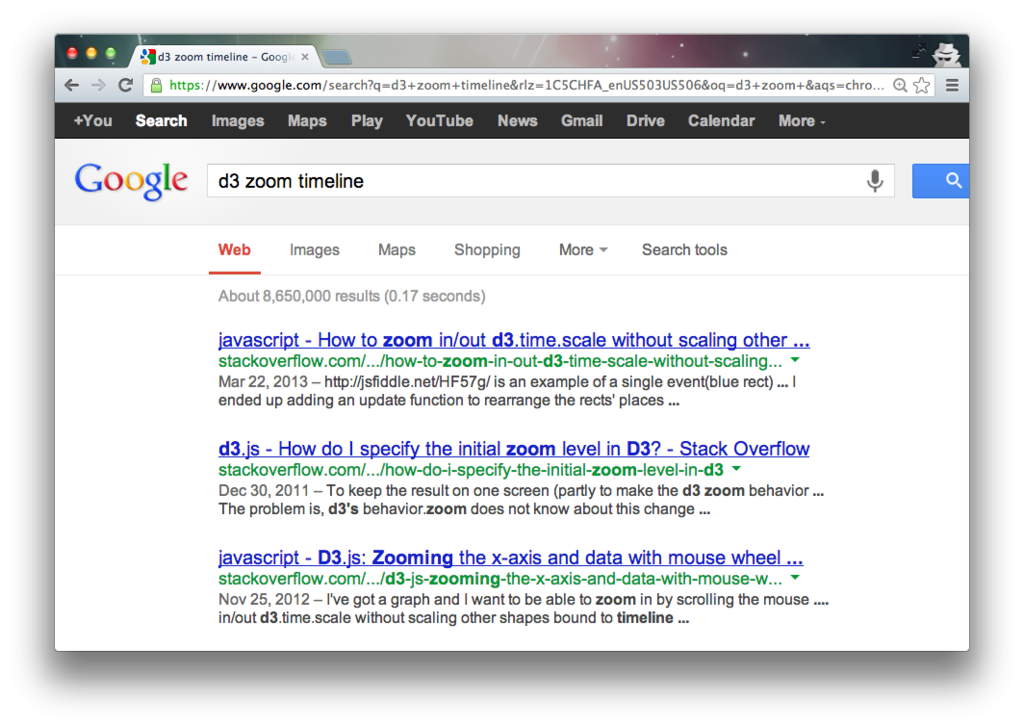Click the About 8,650,000 results text
This screenshot has width=1024, height=727.
coord(351,296)
